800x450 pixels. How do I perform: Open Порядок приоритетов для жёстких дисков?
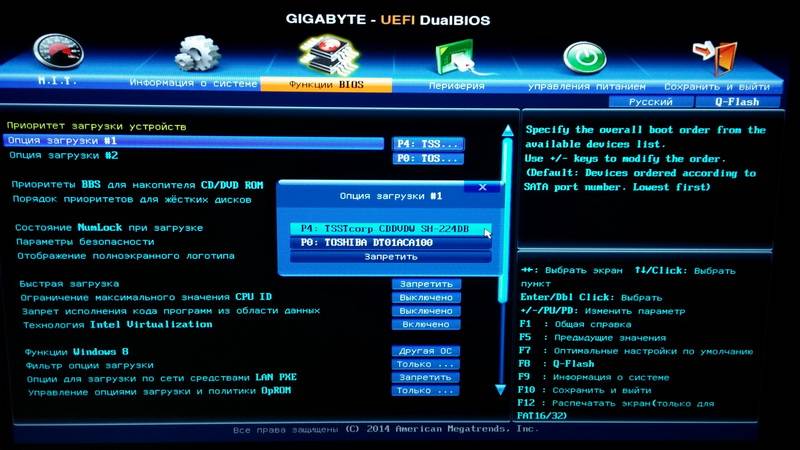pos(132,199)
